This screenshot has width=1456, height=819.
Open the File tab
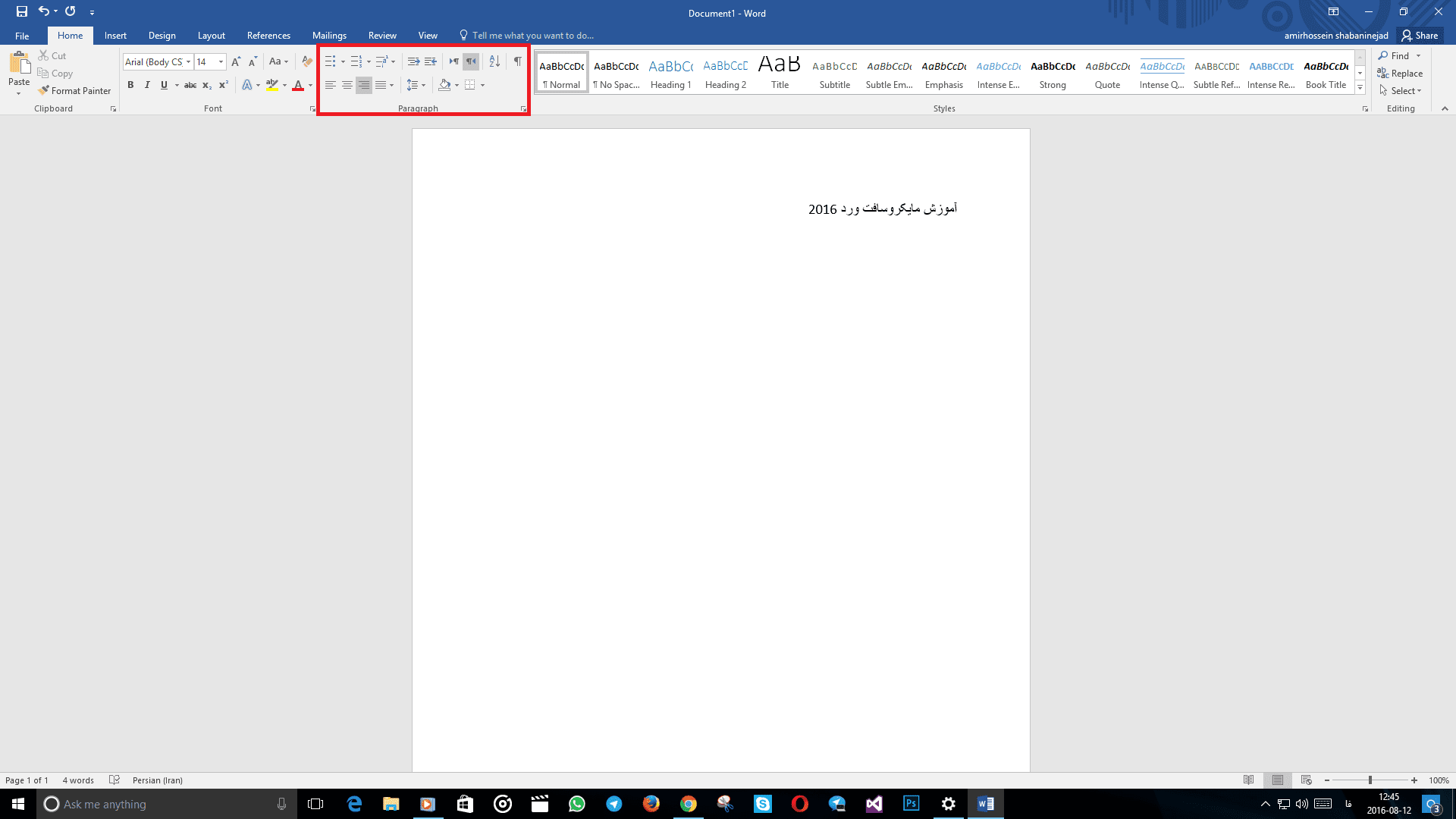coord(22,36)
